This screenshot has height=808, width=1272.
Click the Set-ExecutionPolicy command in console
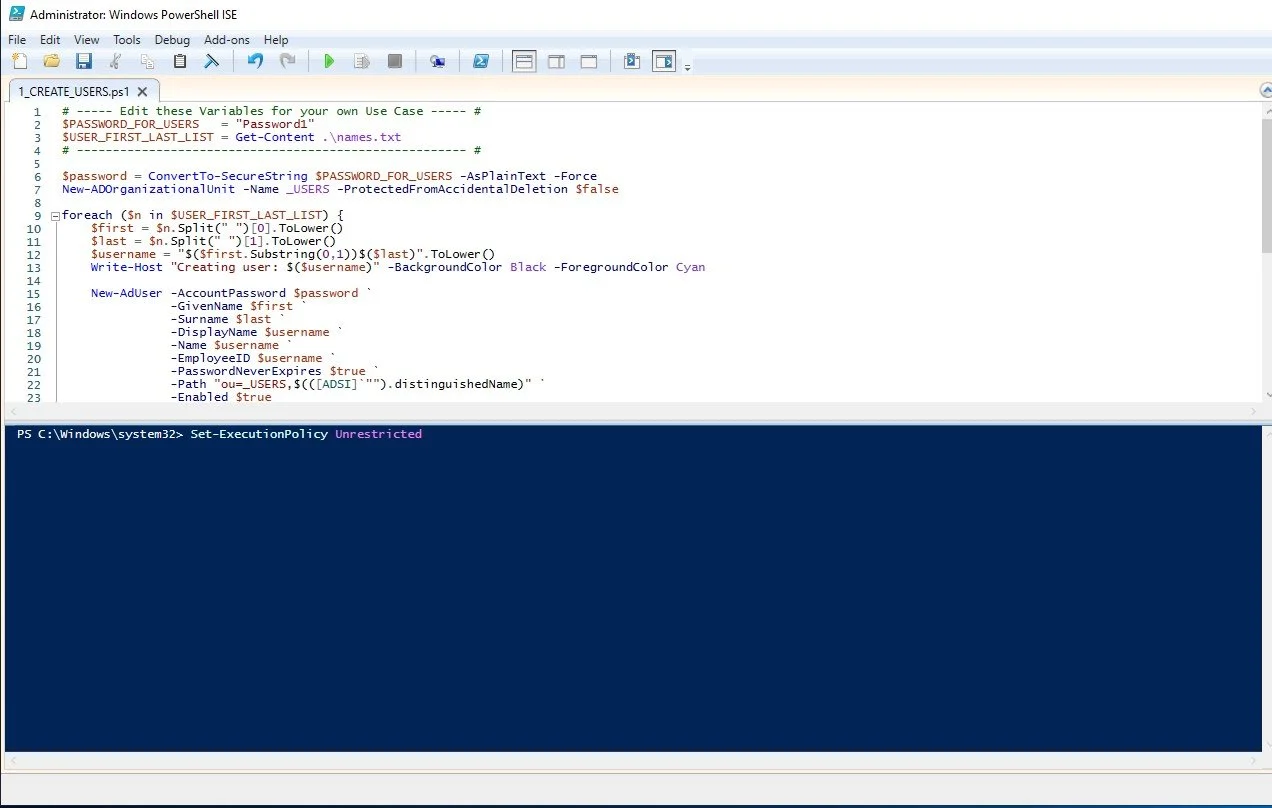[x=259, y=434]
